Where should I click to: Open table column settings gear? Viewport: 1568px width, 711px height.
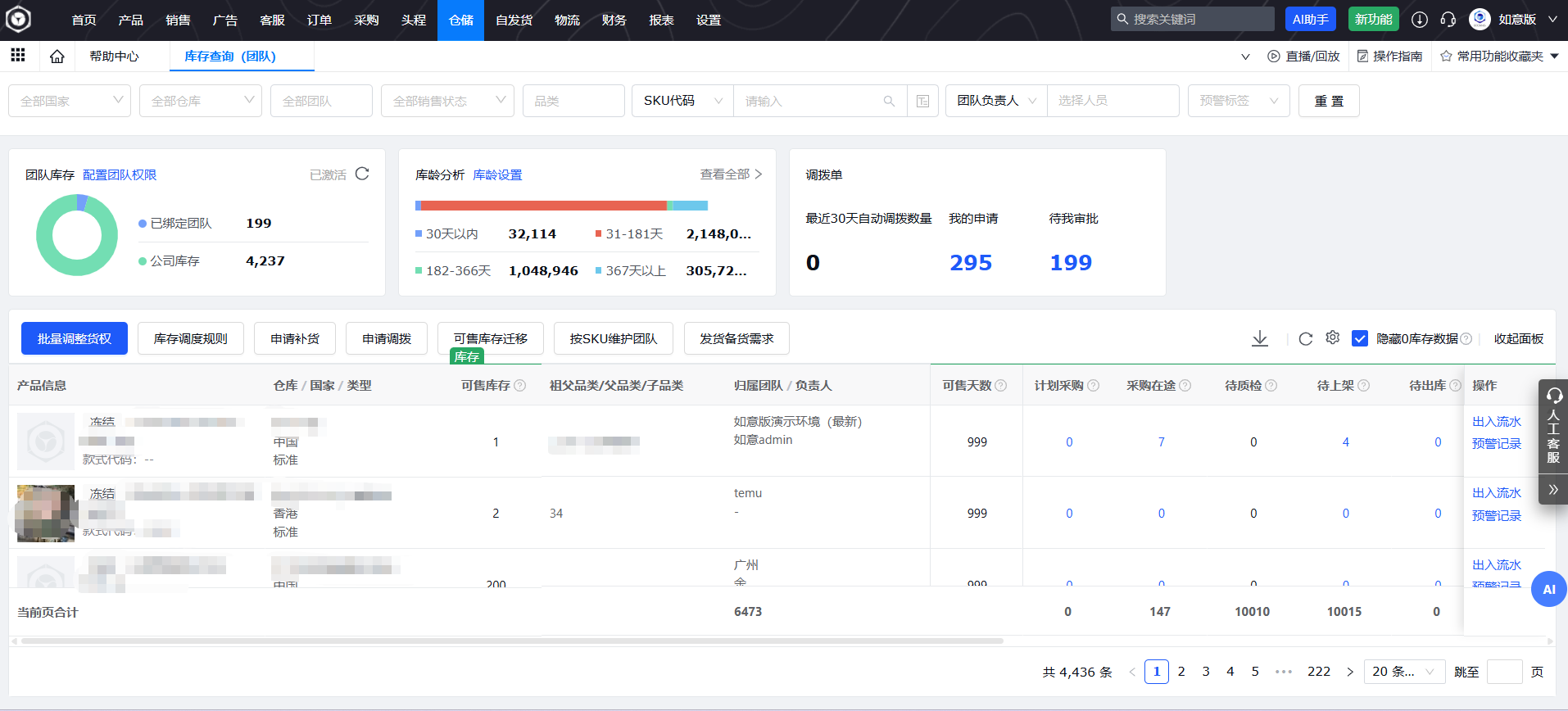(x=1333, y=337)
